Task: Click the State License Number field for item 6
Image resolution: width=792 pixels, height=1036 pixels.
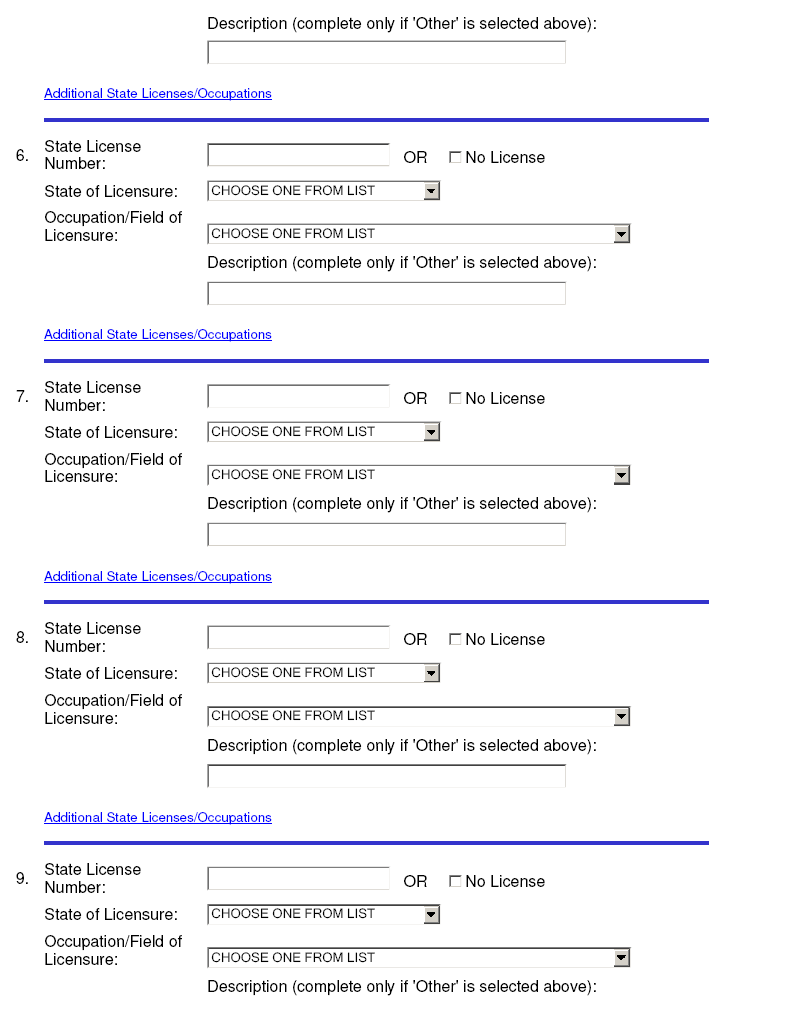Action: point(299,155)
